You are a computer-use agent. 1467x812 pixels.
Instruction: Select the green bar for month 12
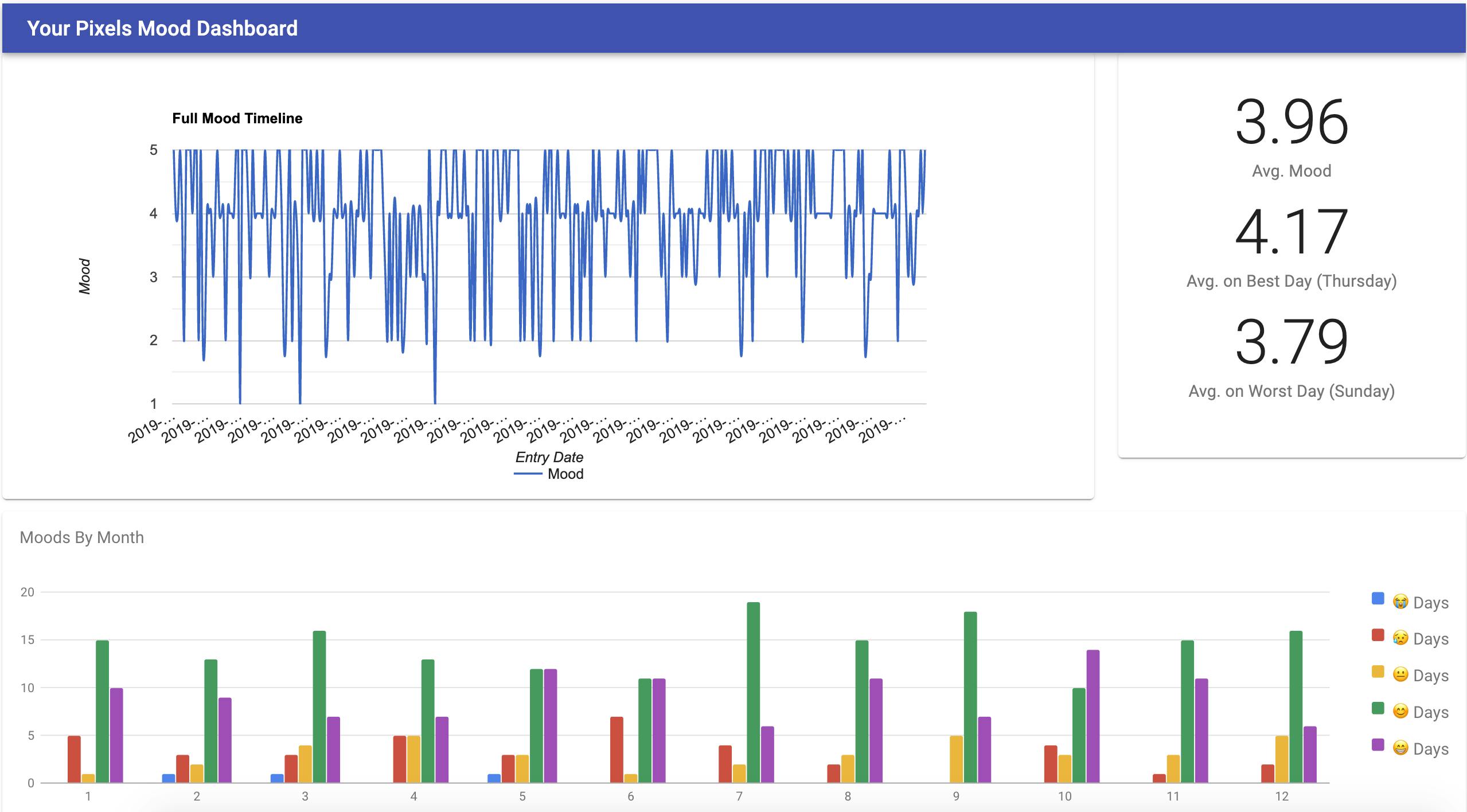1296,706
